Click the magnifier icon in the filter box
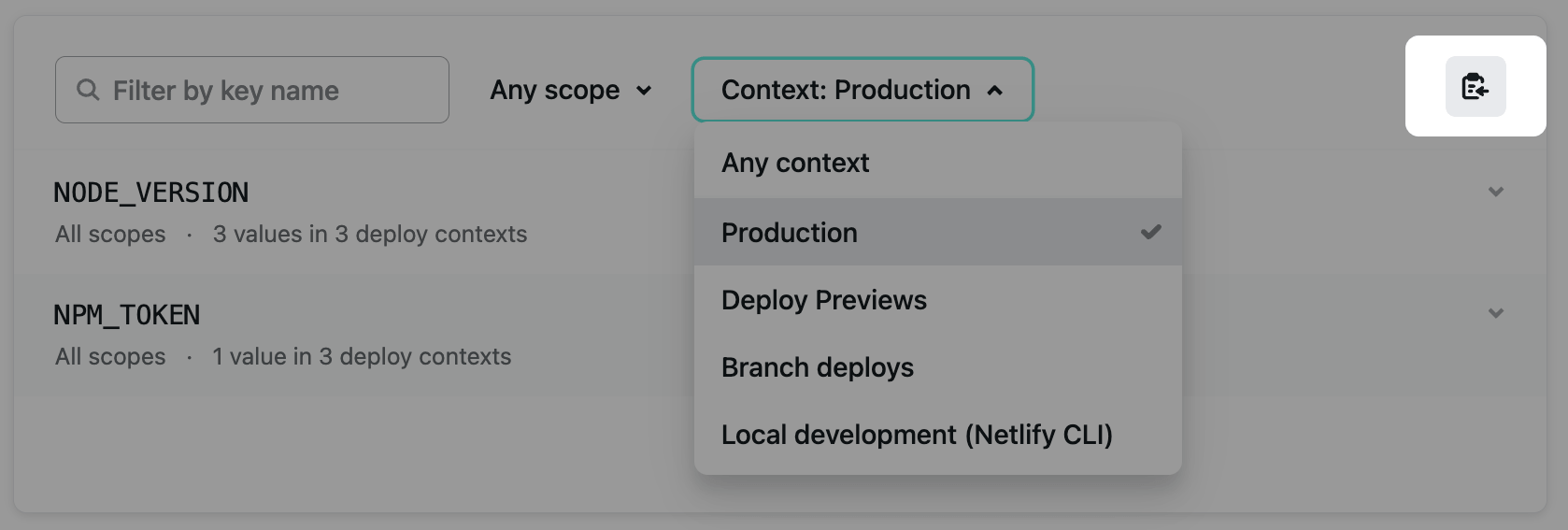This screenshot has width=1568, height=530. (88, 90)
